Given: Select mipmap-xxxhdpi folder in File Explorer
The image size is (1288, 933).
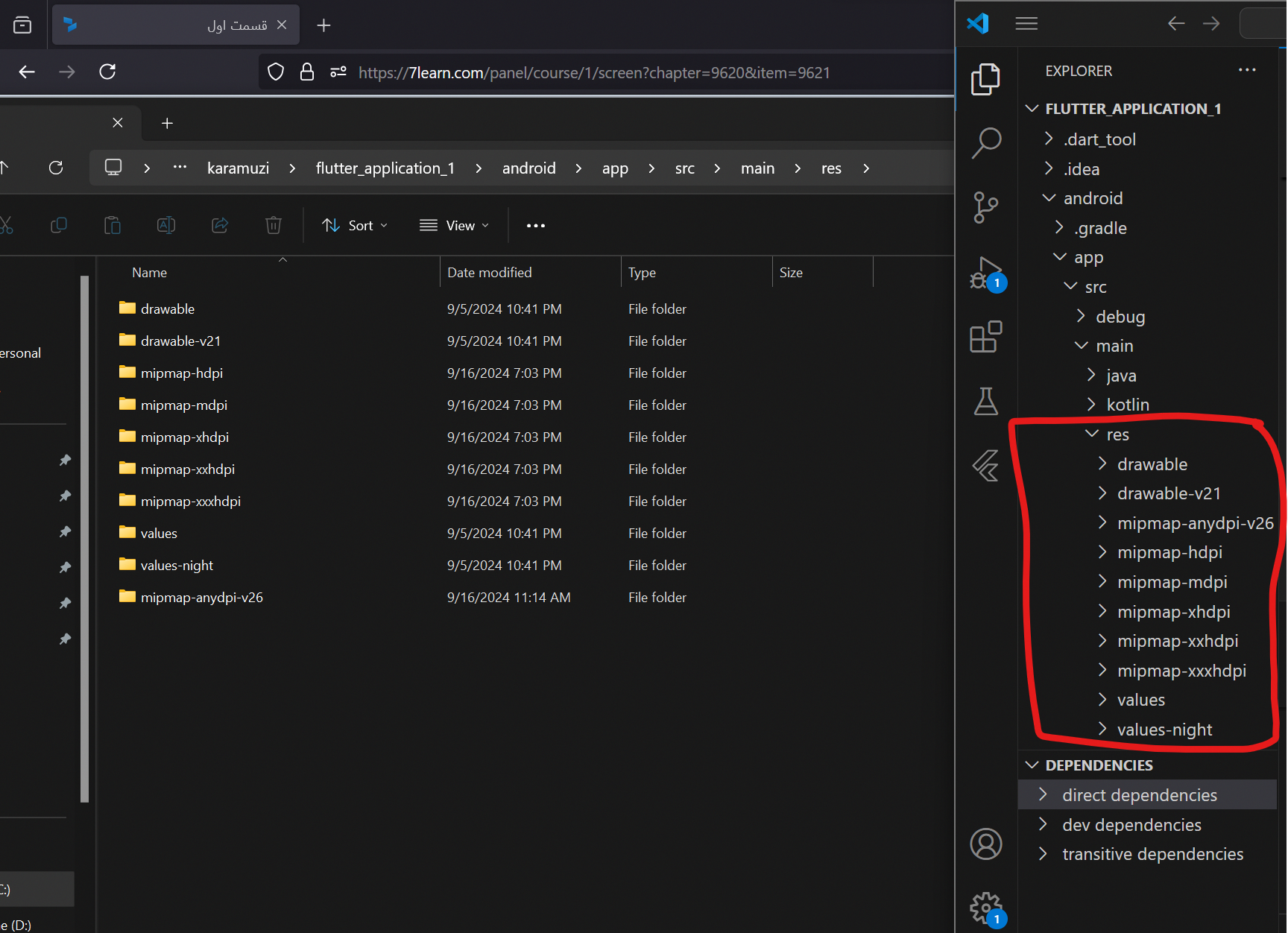Looking at the screenshot, I should point(190,501).
